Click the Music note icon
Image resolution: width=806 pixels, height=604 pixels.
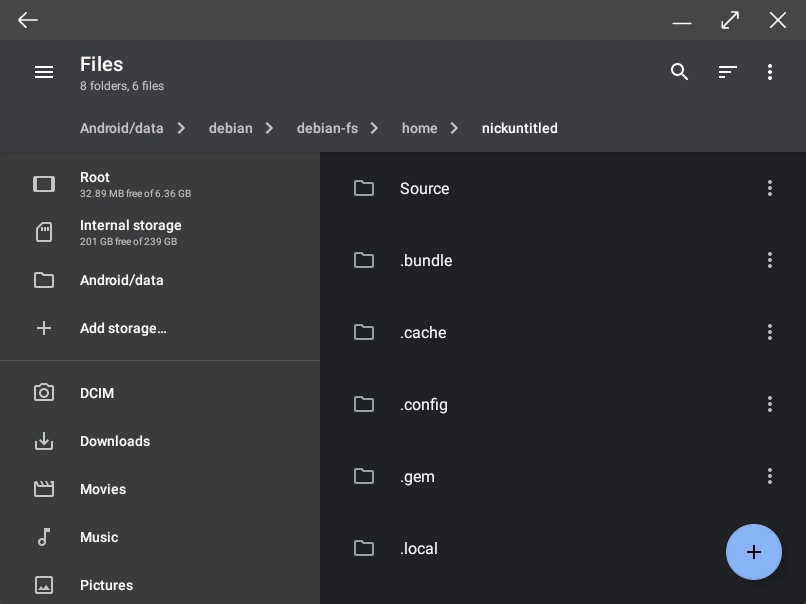coord(44,537)
